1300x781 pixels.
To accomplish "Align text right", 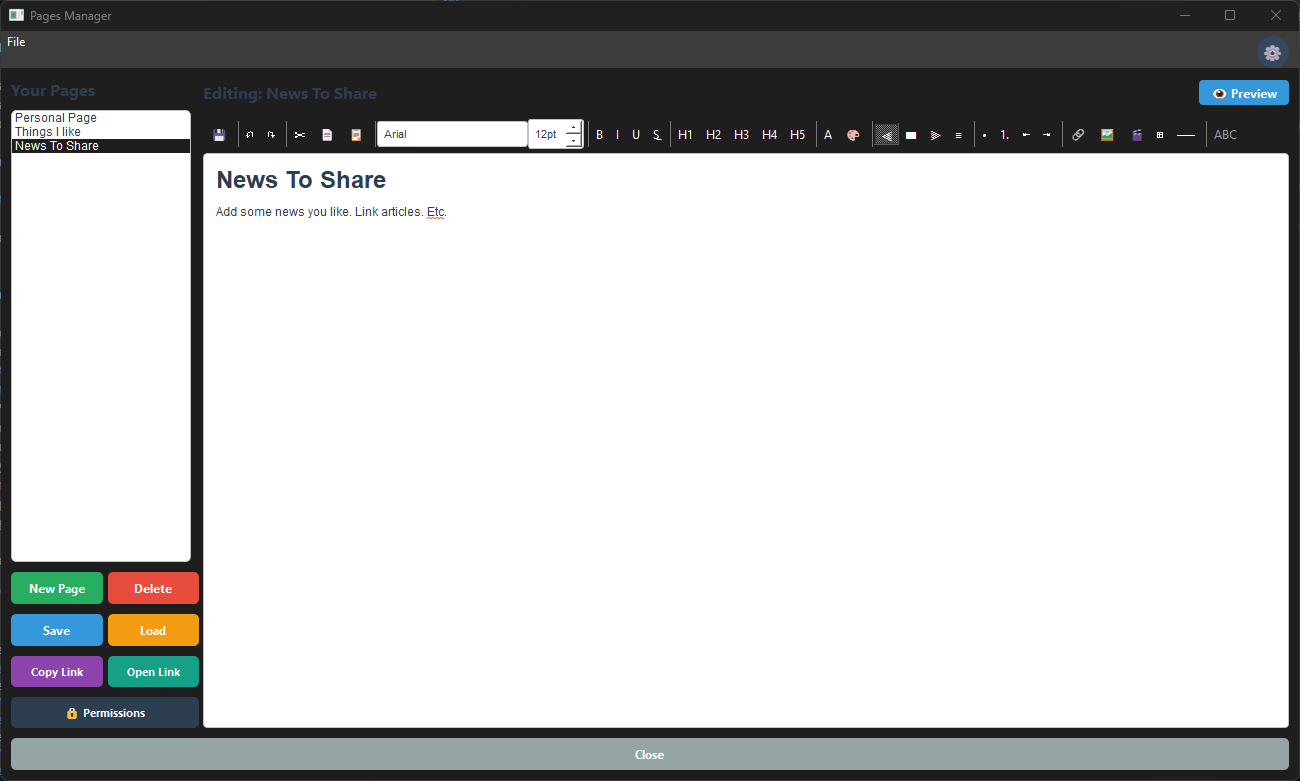I will [936, 135].
